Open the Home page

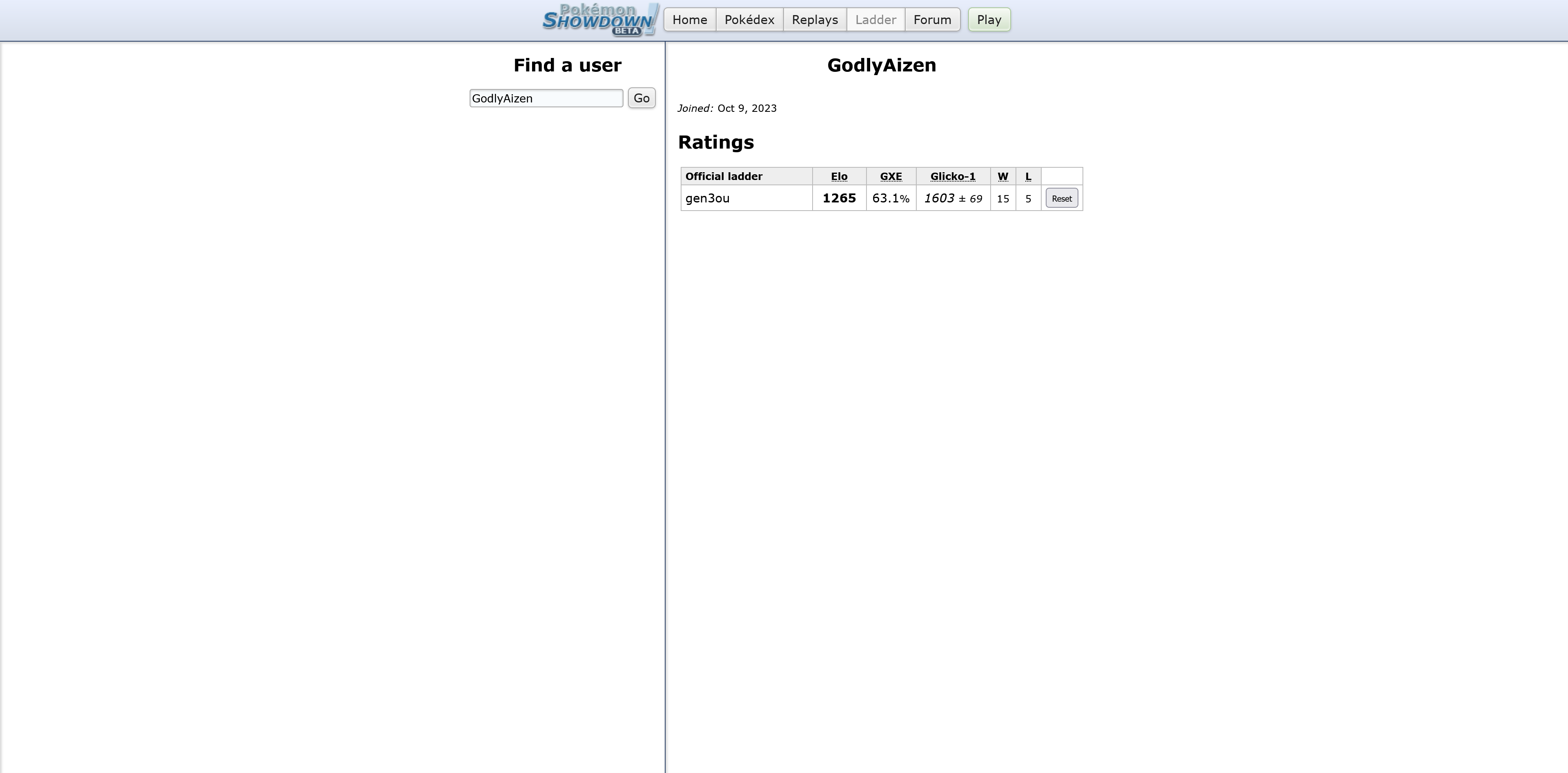690,20
